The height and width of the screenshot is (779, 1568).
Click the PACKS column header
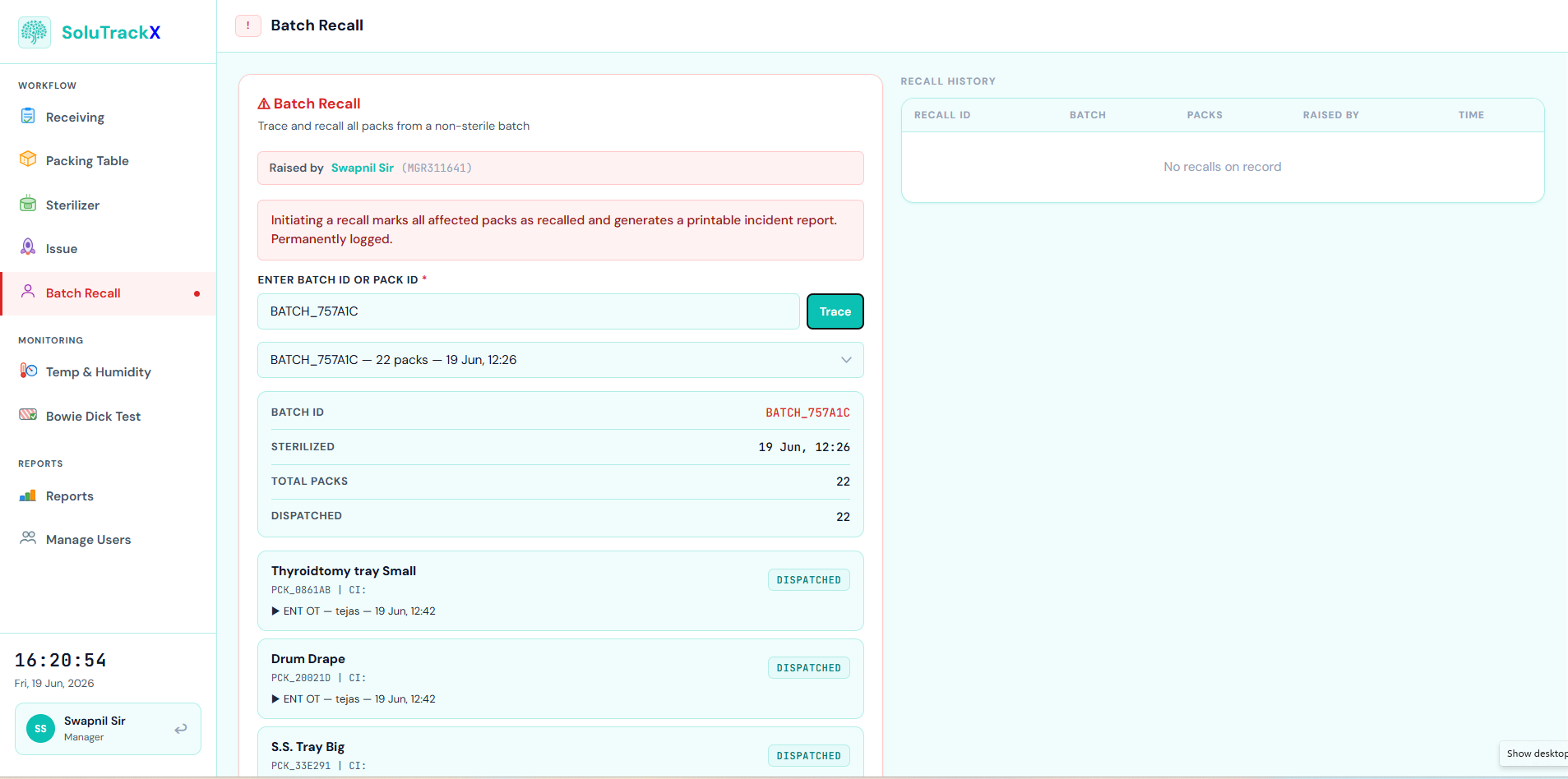[x=1205, y=115]
